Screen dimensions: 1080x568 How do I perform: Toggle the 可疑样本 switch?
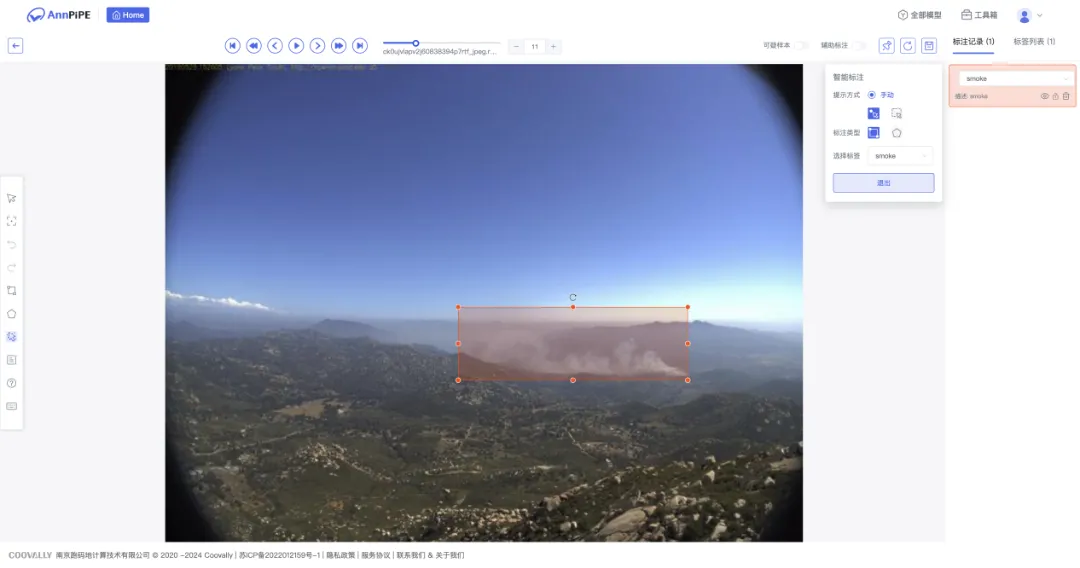pos(802,46)
